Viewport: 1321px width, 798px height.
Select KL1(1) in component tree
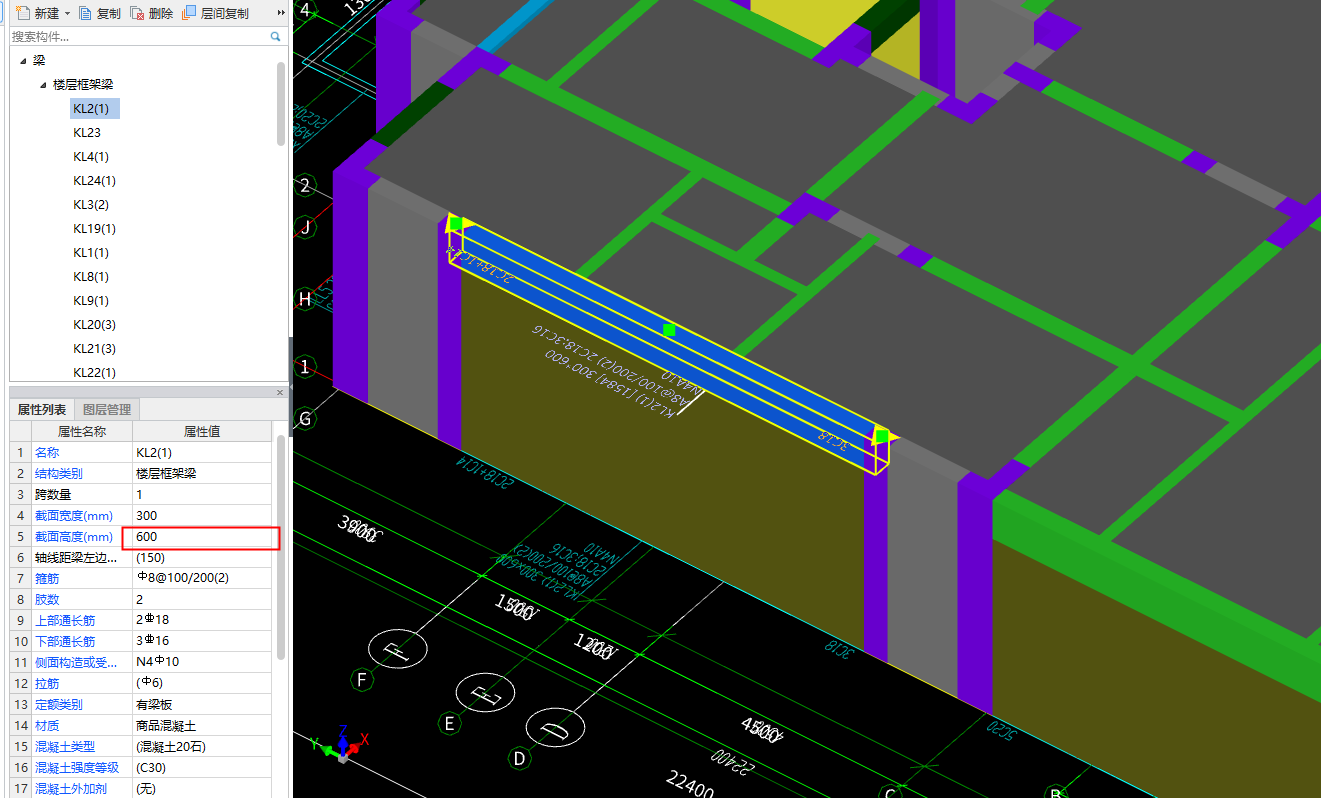click(91, 252)
